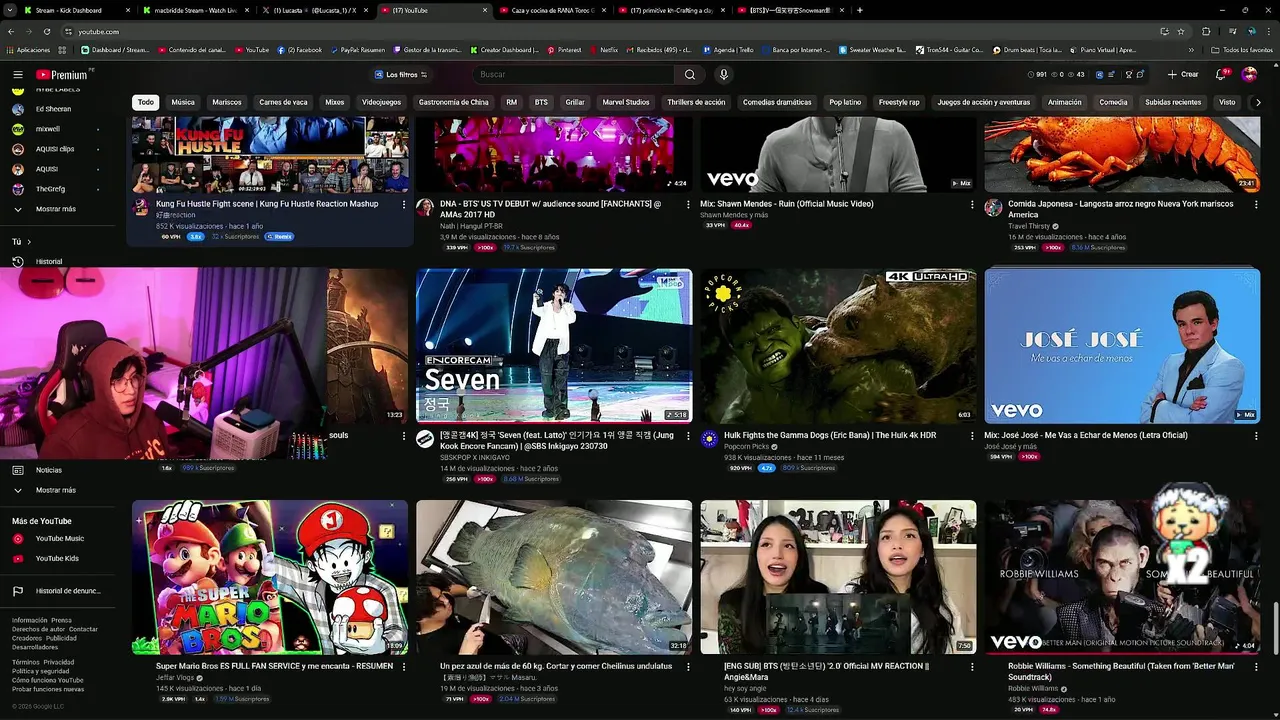The image size is (1280, 720).
Task: Play the Super Mario Bros thumbnail
Action: [270, 577]
